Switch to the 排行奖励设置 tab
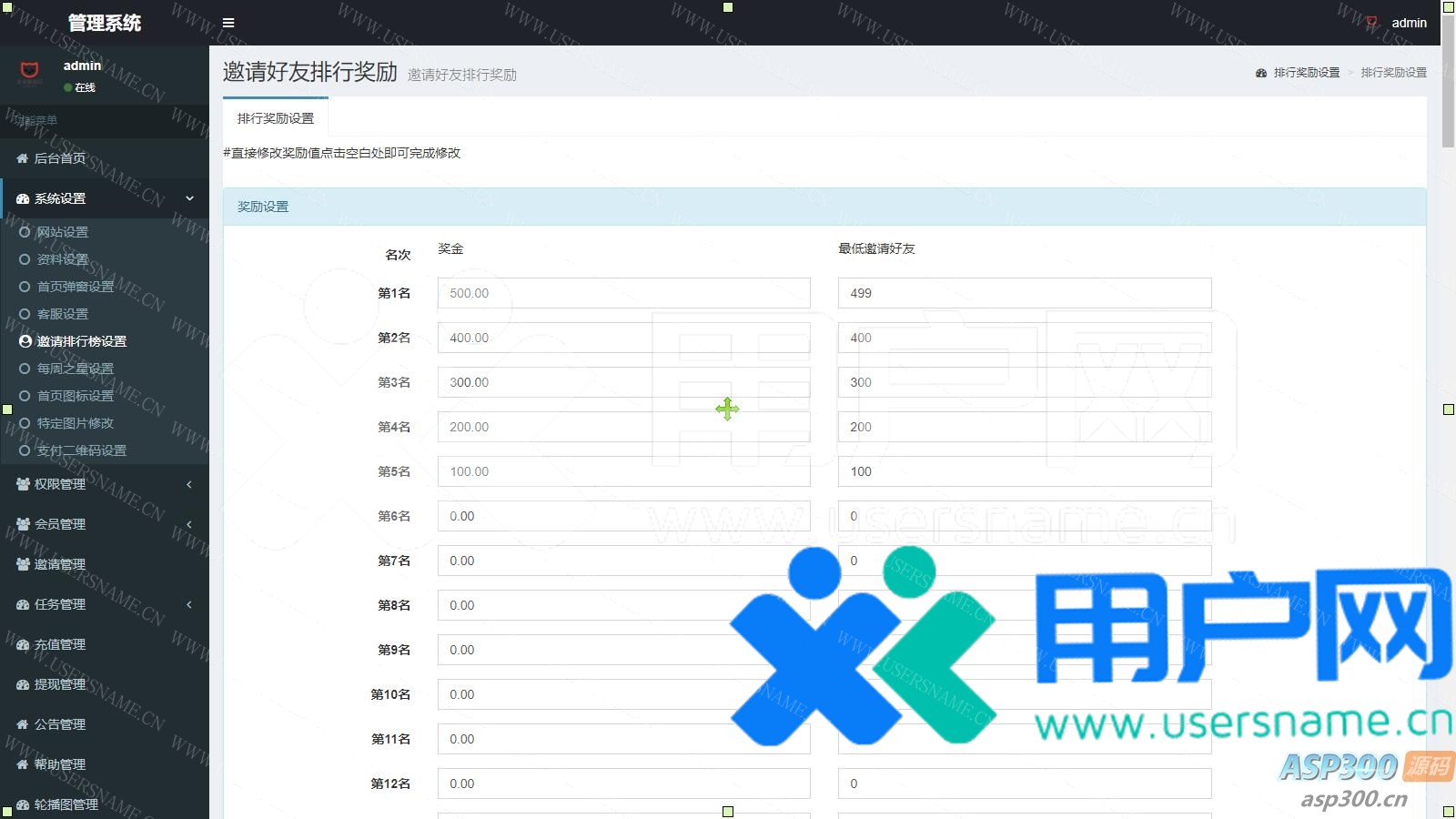Screen dimensions: 1456x819 (x=276, y=118)
